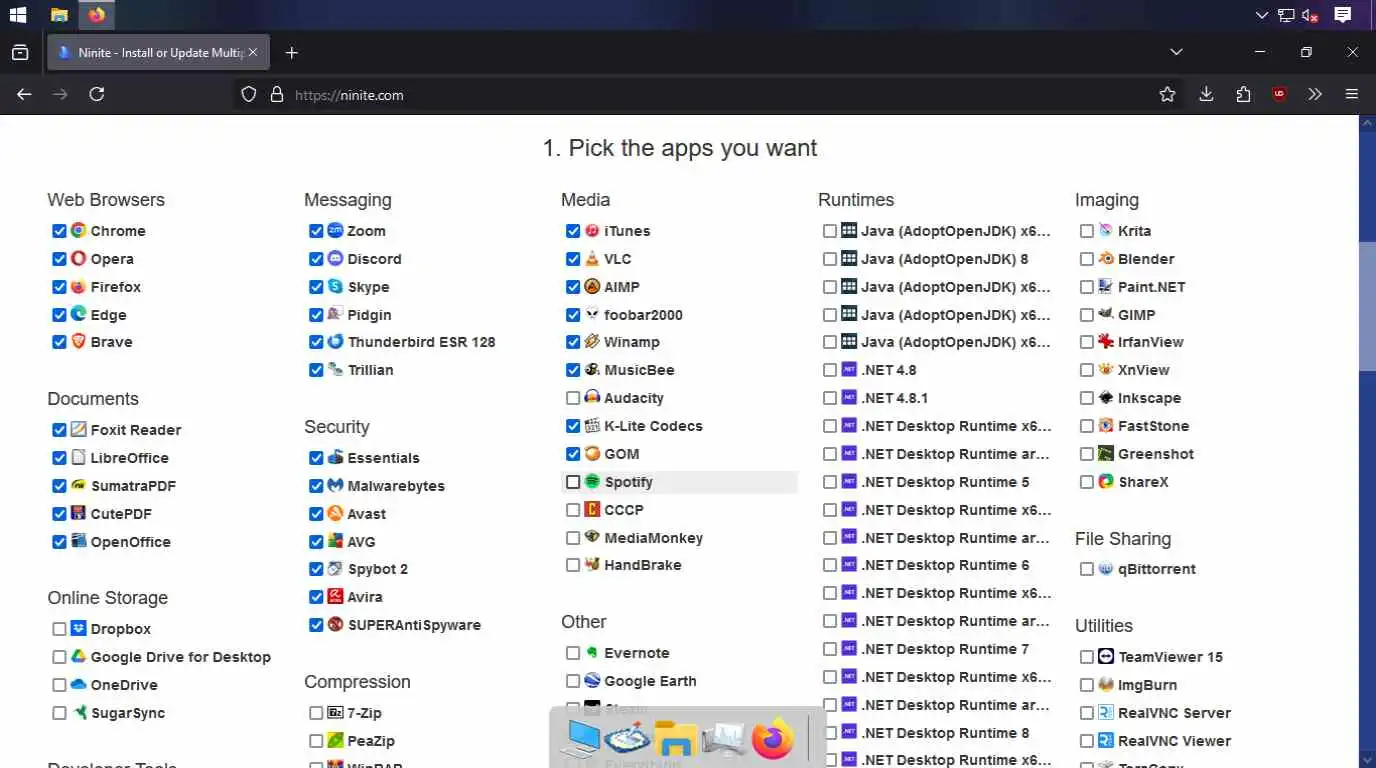Open Windows Start menu
Image resolution: width=1376 pixels, height=768 pixels.
coord(18,15)
